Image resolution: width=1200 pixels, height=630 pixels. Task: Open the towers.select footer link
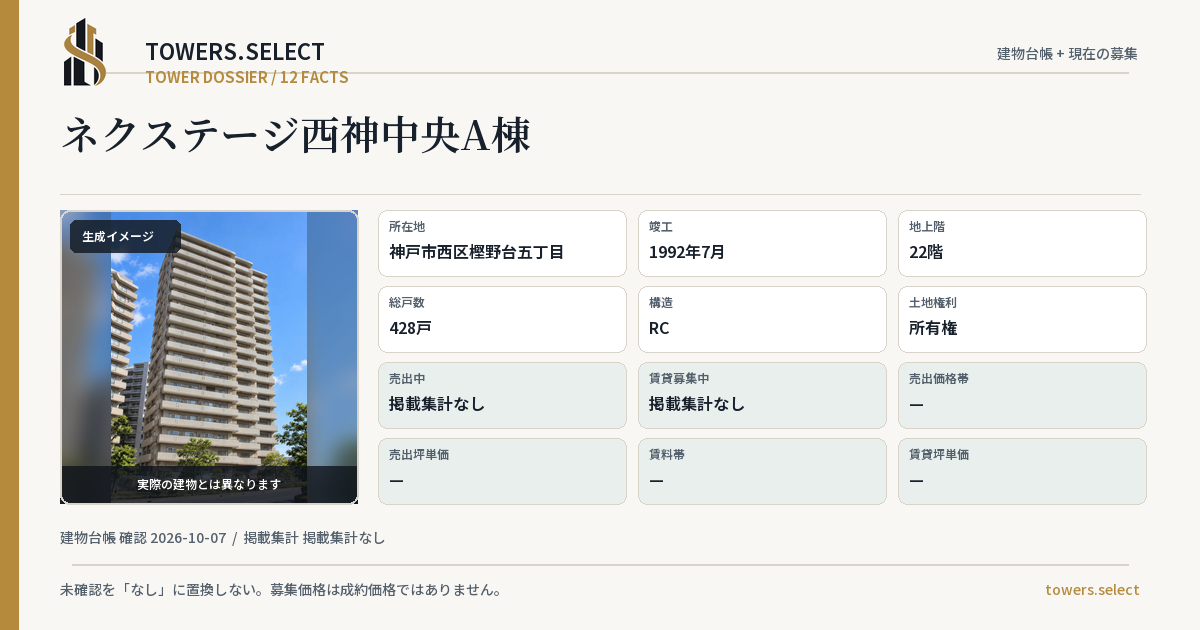pos(1092,589)
